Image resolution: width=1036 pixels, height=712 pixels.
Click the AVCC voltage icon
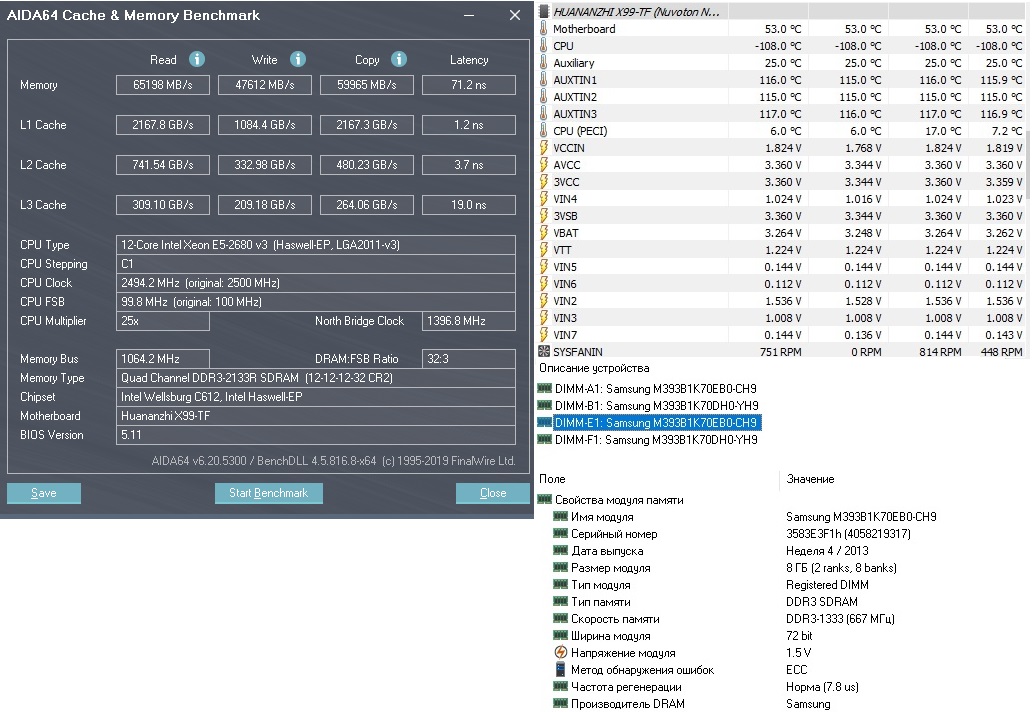(x=544, y=164)
